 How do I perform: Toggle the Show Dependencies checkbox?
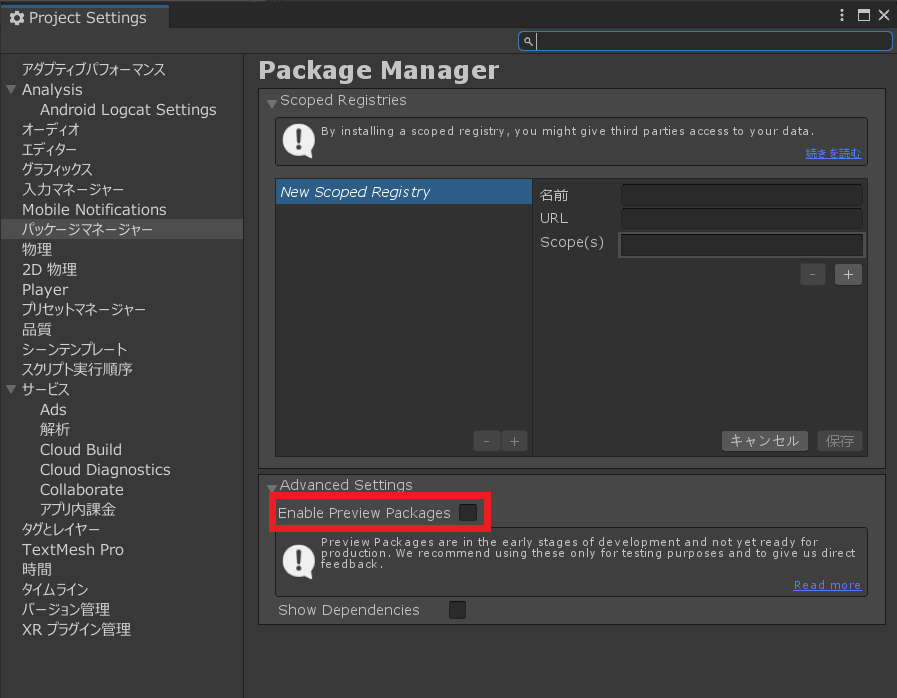coord(457,610)
